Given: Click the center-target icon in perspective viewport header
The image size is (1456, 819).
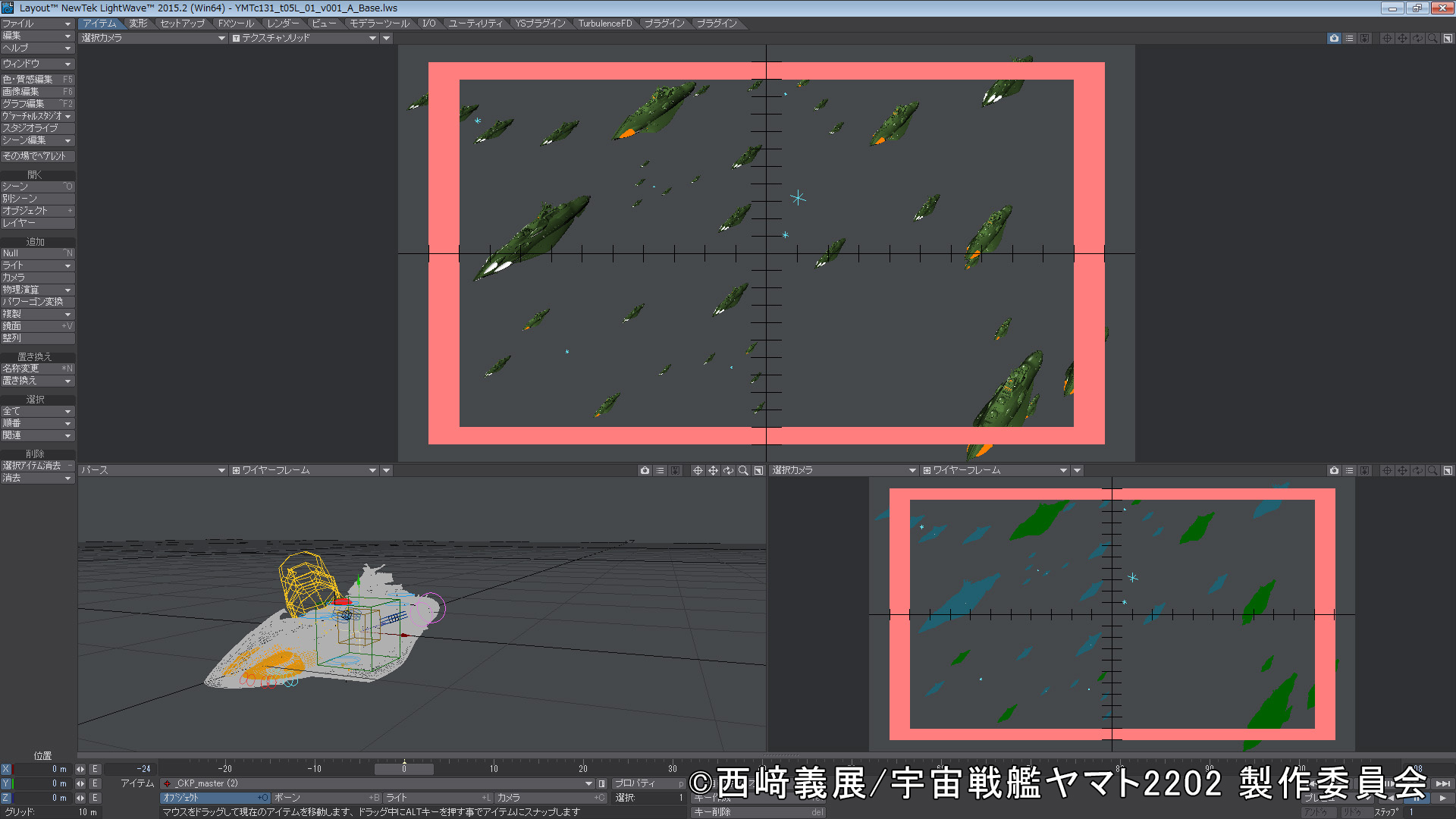Looking at the screenshot, I should 698,470.
